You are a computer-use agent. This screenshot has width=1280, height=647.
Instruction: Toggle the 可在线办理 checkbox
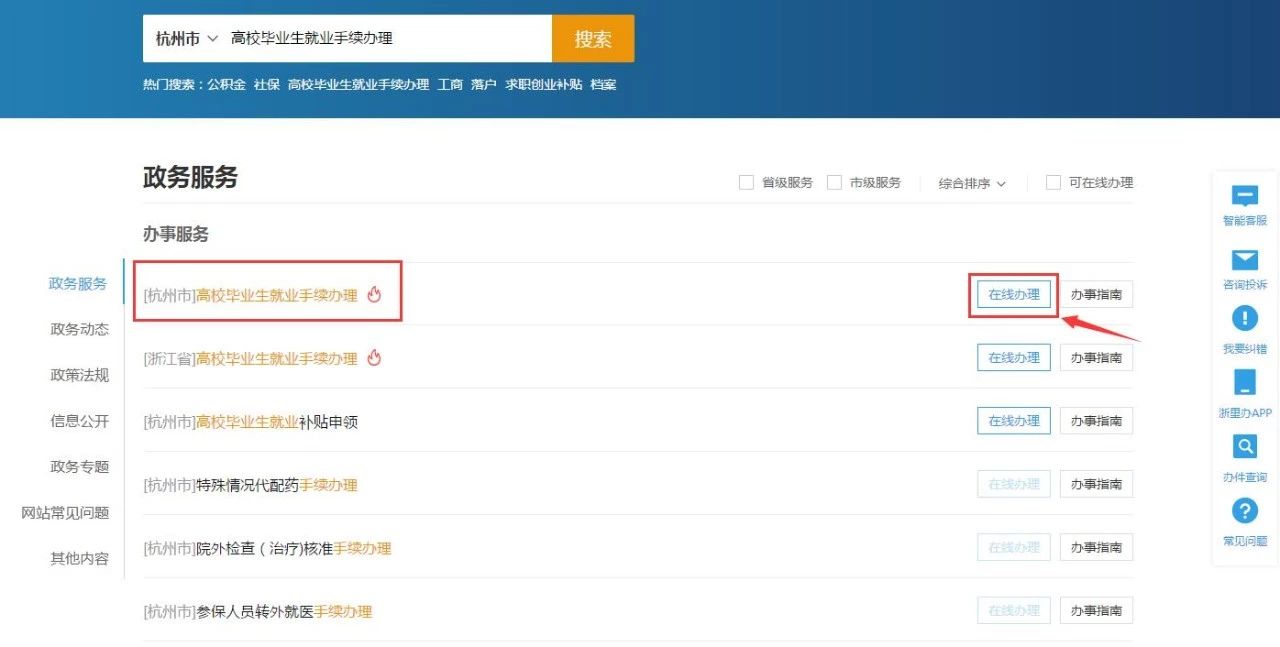1053,183
